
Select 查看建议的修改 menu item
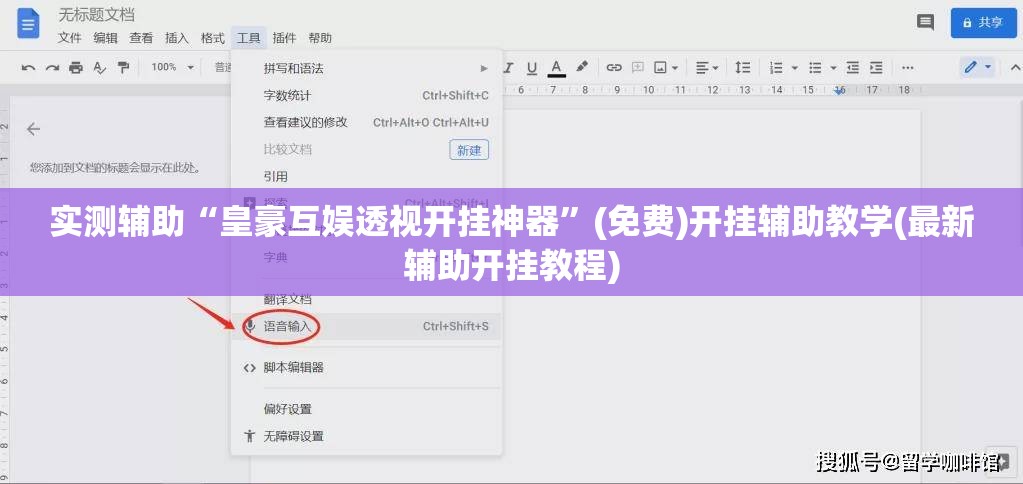tap(366, 122)
